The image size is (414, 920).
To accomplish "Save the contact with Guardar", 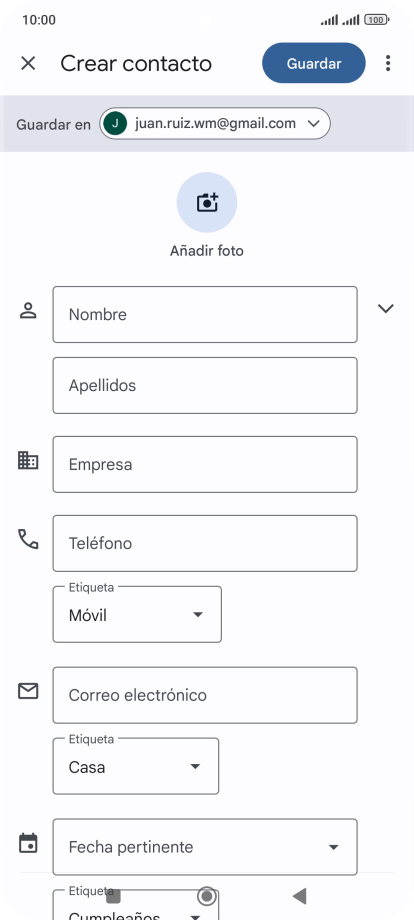I will 314,63.
